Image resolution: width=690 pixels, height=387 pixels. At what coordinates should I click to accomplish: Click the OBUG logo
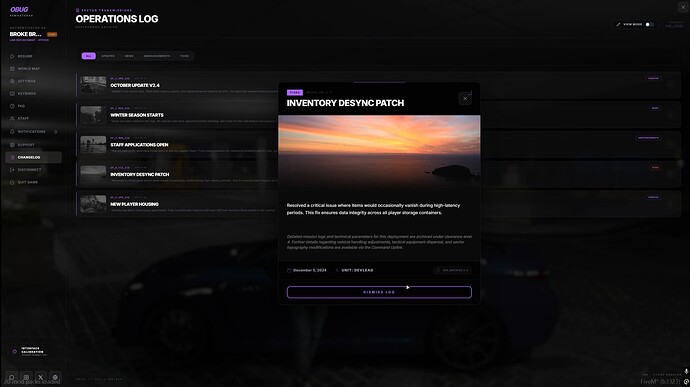19,9
